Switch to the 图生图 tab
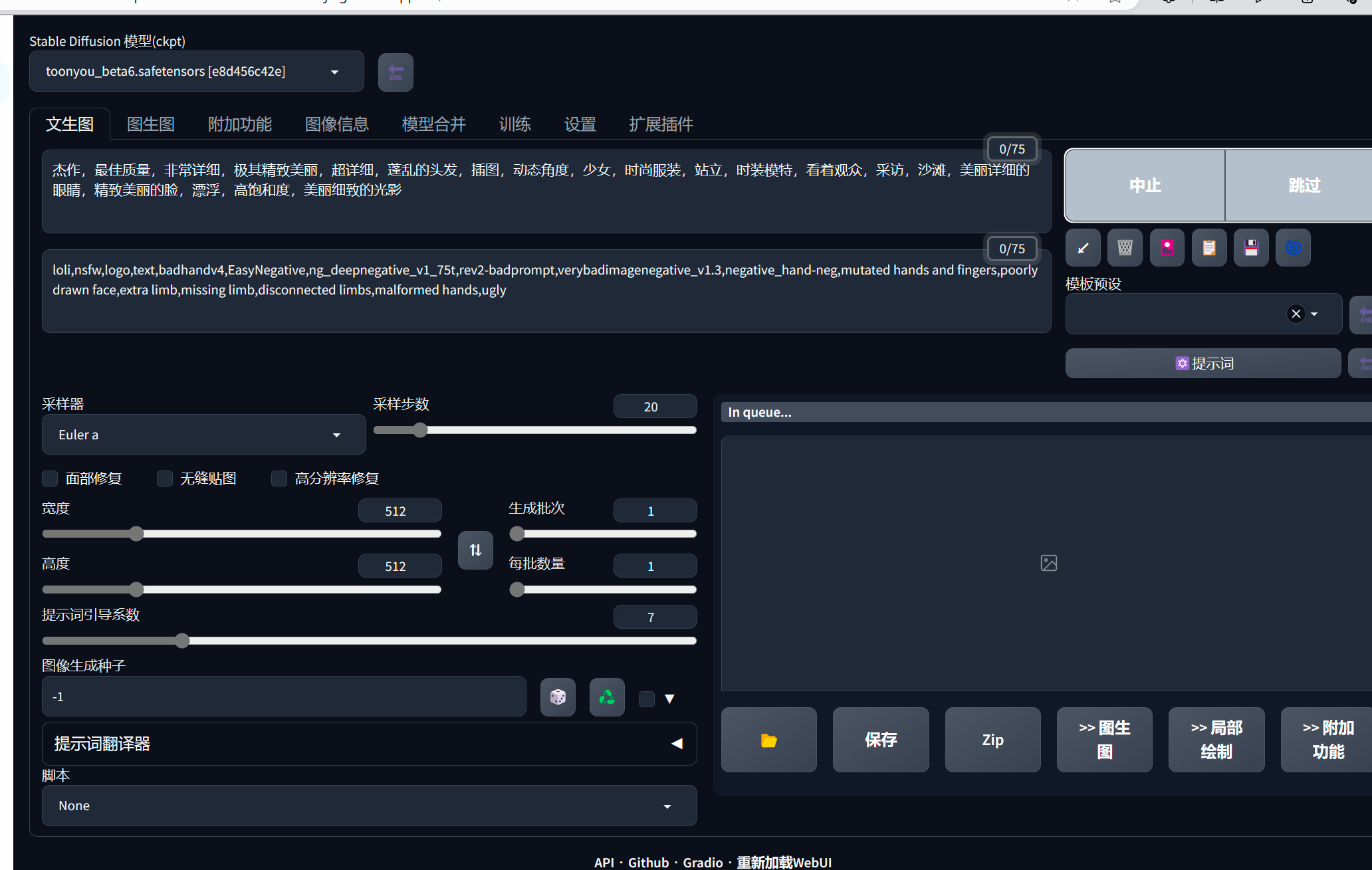Image resolution: width=1372 pixels, height=870 pixels. tap(151, 124)
